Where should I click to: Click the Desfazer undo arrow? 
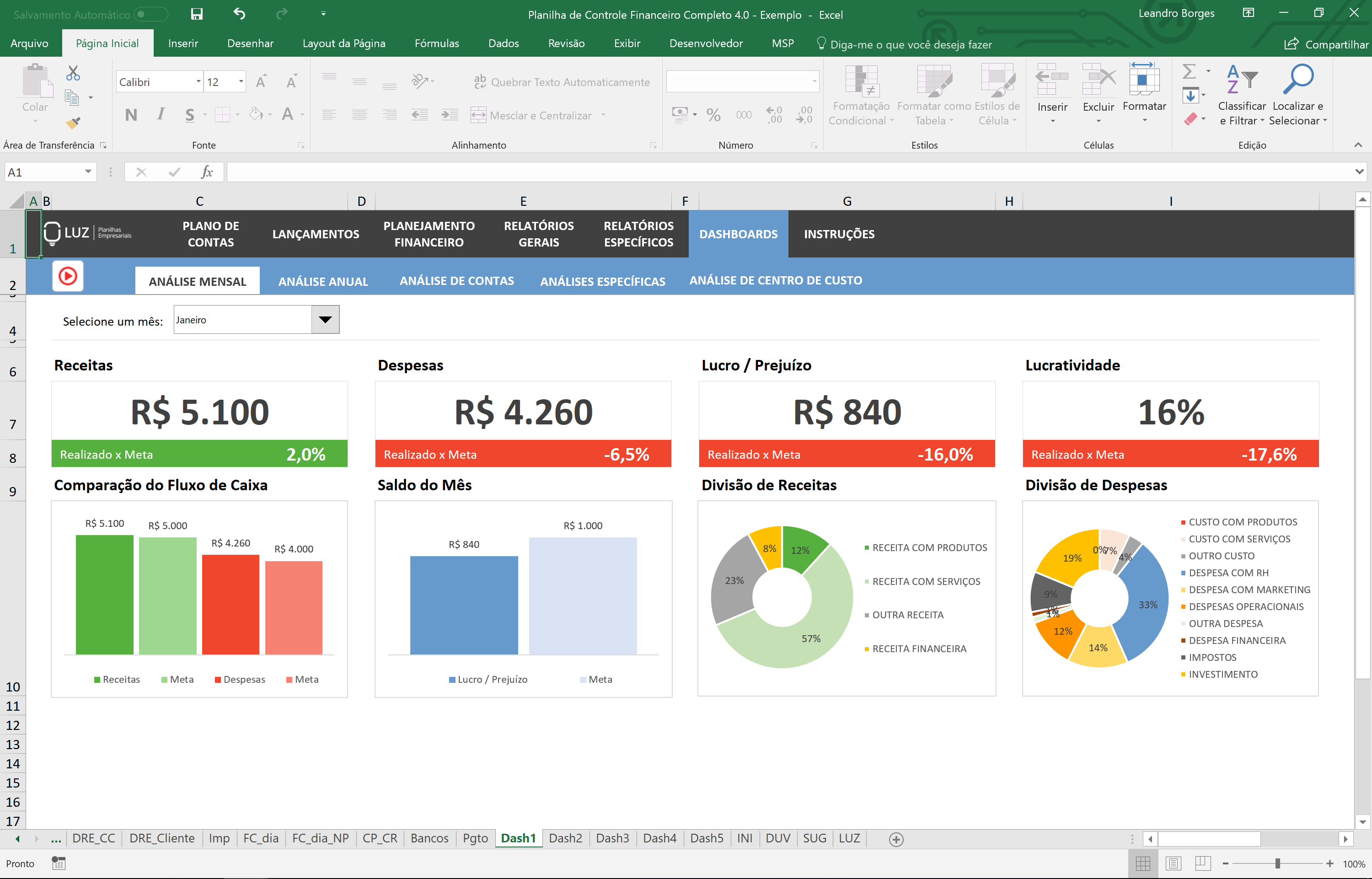(x=239, y=14)
